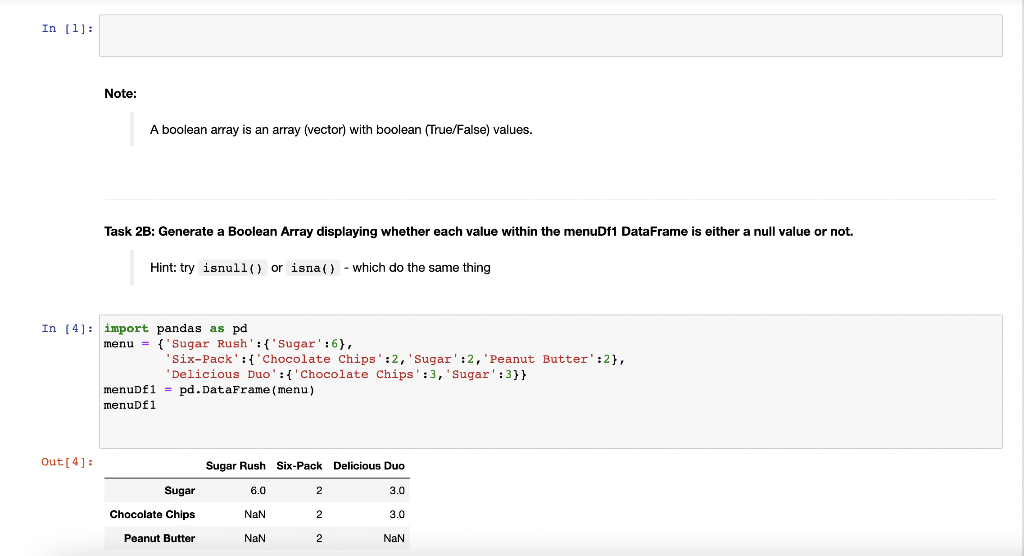The height and width of the screenshot is (556, 1024).
Task: Select the In [1]: prompt label
Action: pyautogui.click(x=67, y=28)
